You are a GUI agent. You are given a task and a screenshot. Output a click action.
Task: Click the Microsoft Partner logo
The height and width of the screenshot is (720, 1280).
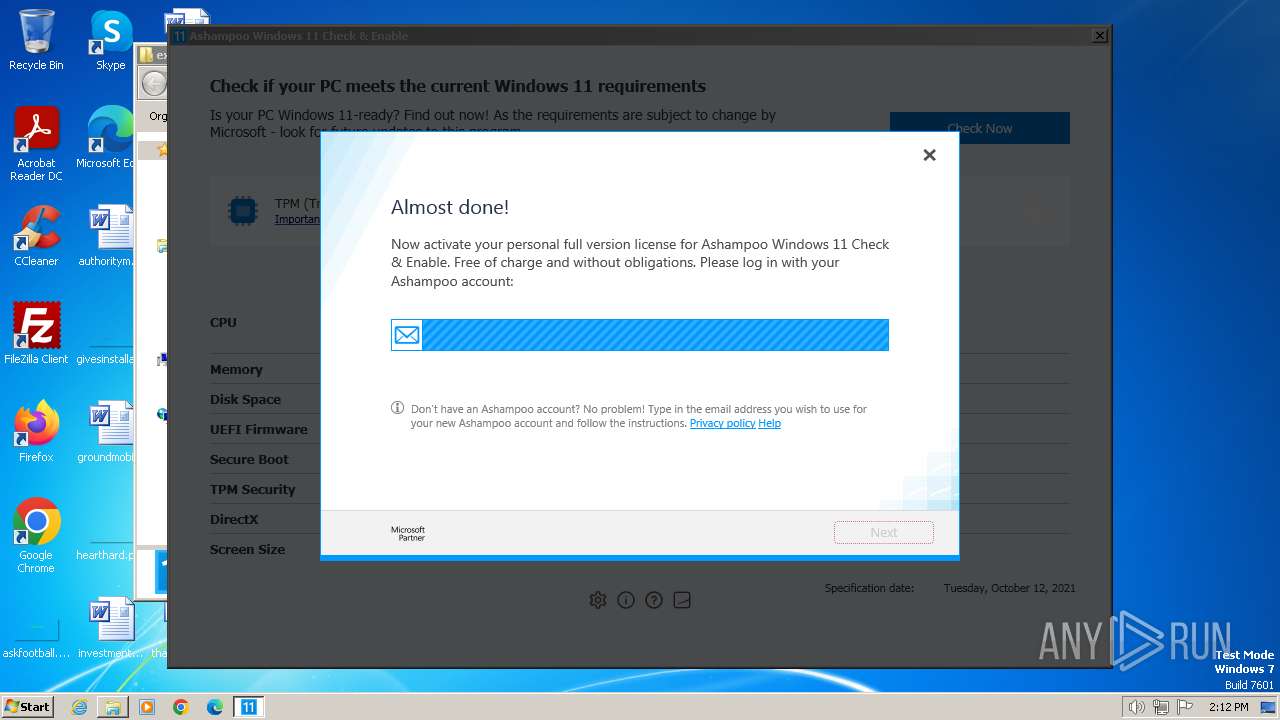(408, 533)
